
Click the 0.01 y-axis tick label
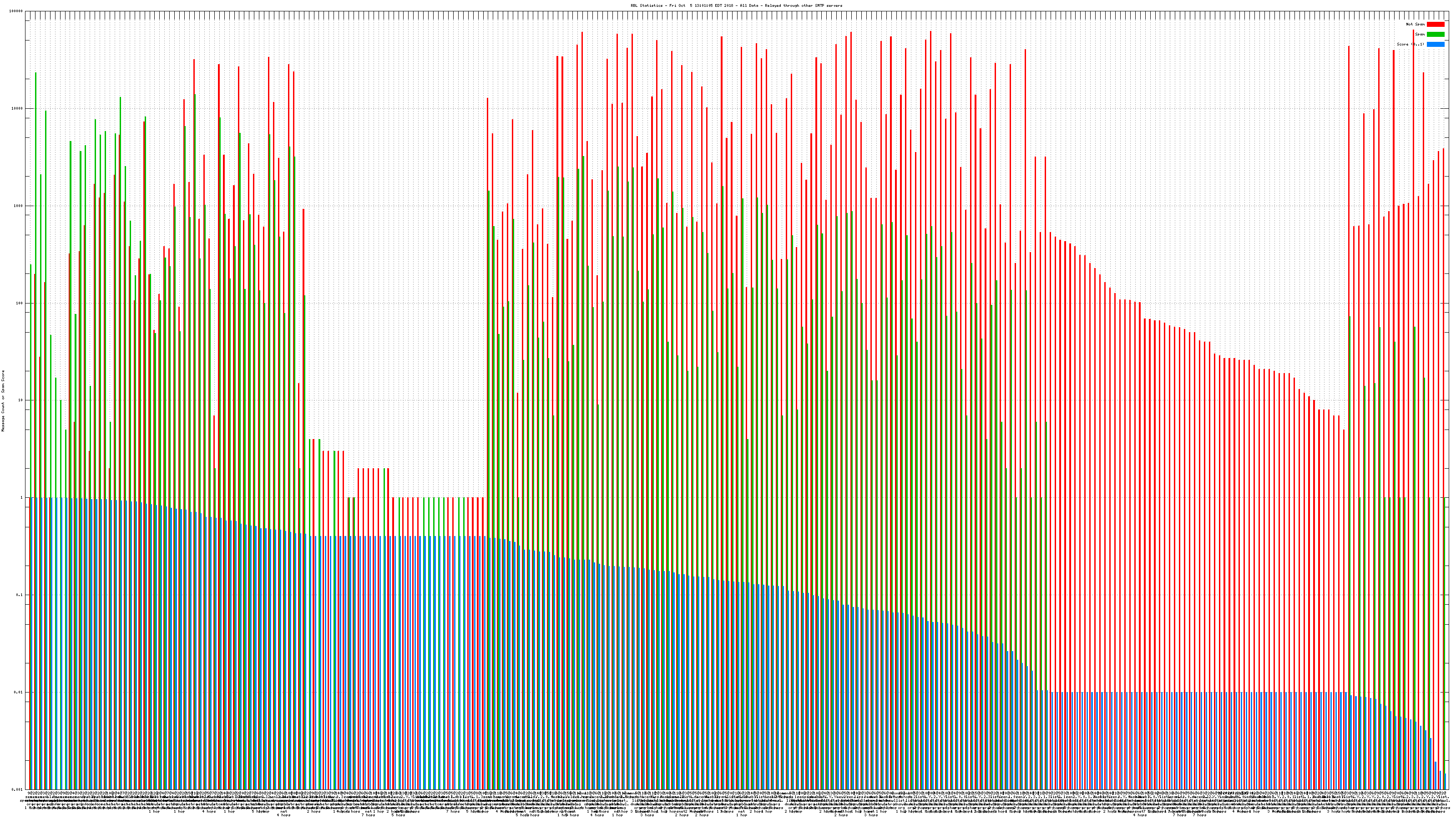19,692
